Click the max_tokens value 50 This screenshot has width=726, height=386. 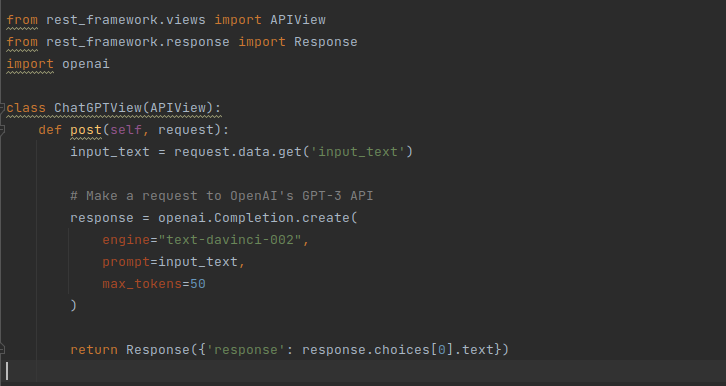click(x=198, y=284)
